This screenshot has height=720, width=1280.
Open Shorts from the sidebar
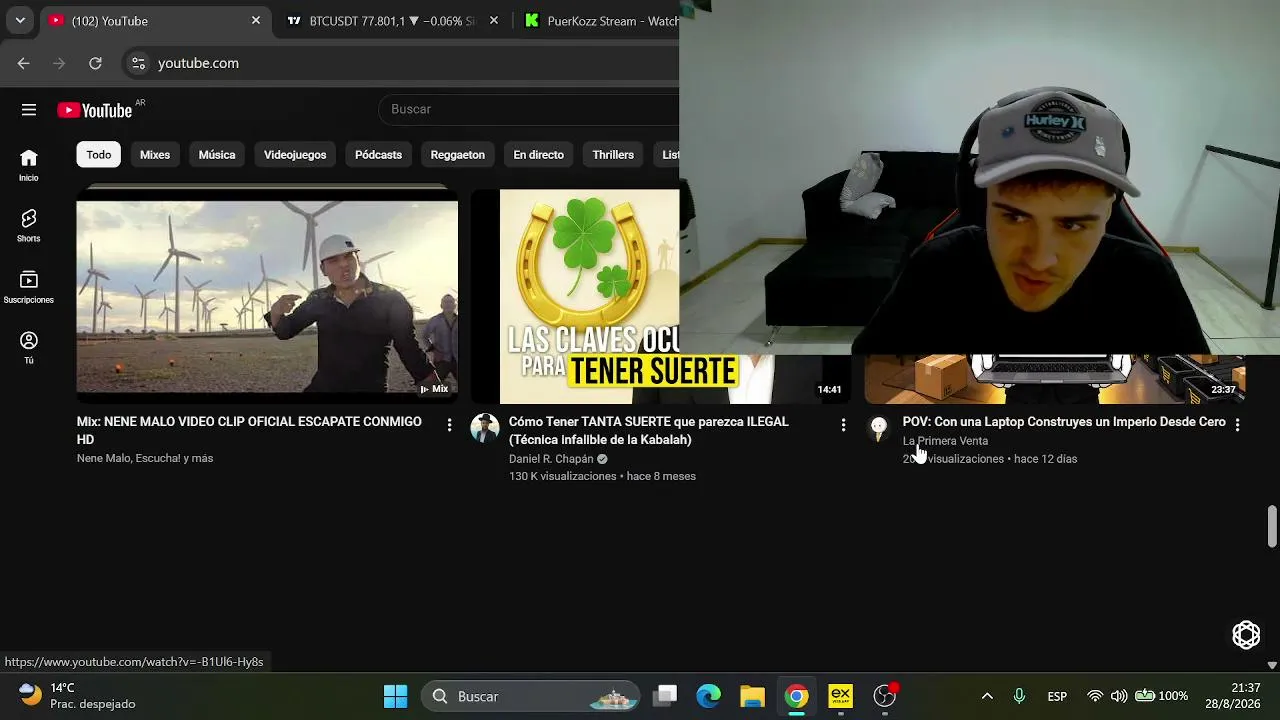(29, 226)
